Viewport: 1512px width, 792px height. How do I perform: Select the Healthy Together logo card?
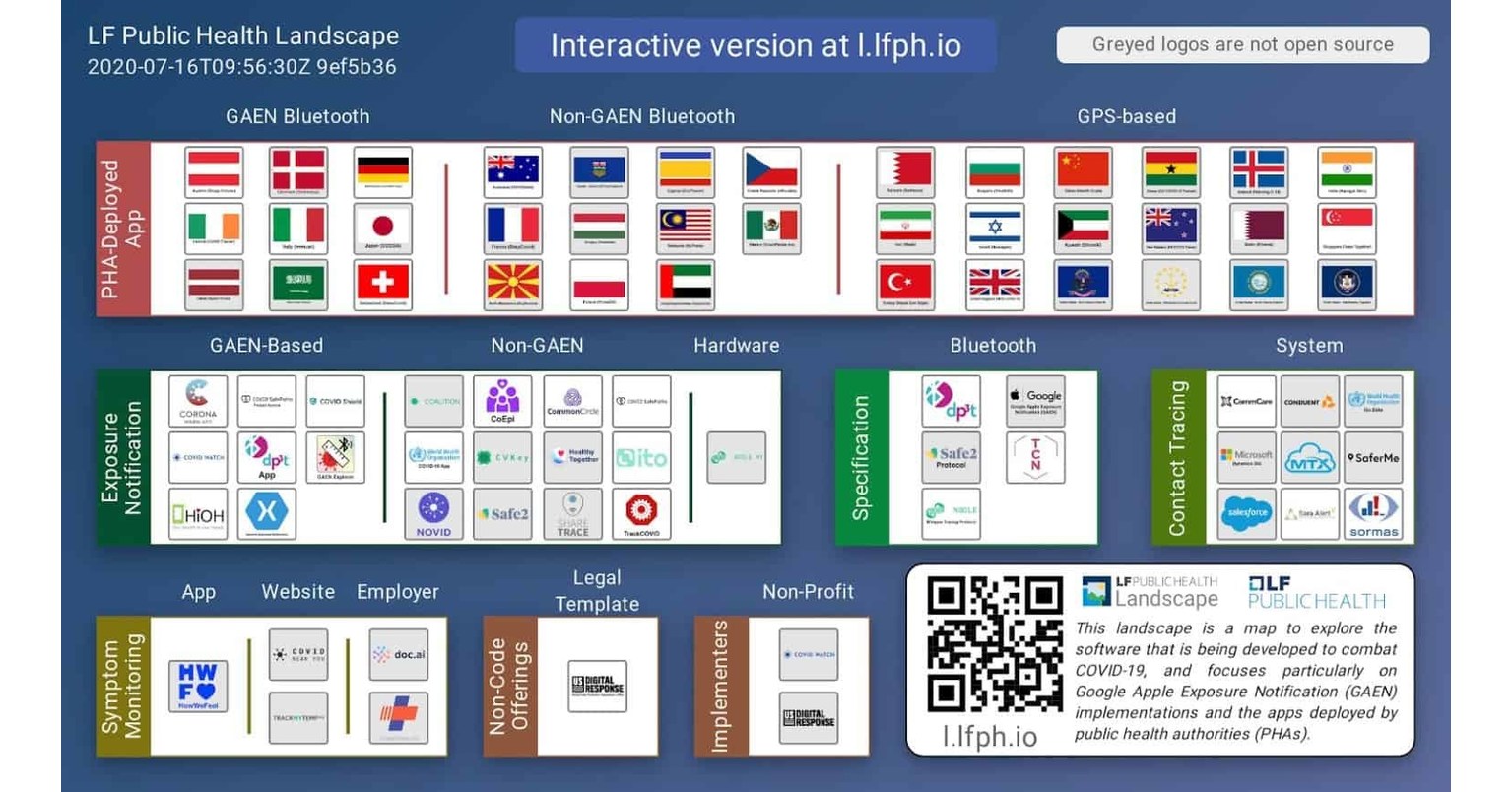tap(572, 457)
